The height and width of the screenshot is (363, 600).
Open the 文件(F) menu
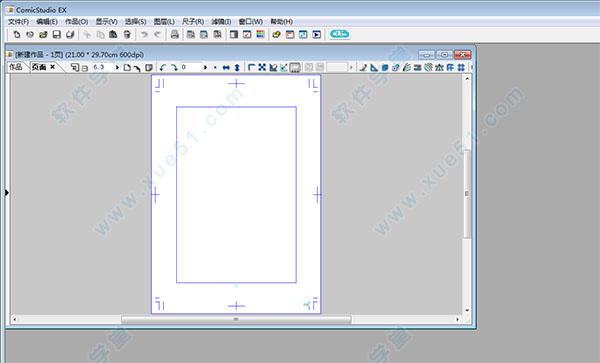18,22
